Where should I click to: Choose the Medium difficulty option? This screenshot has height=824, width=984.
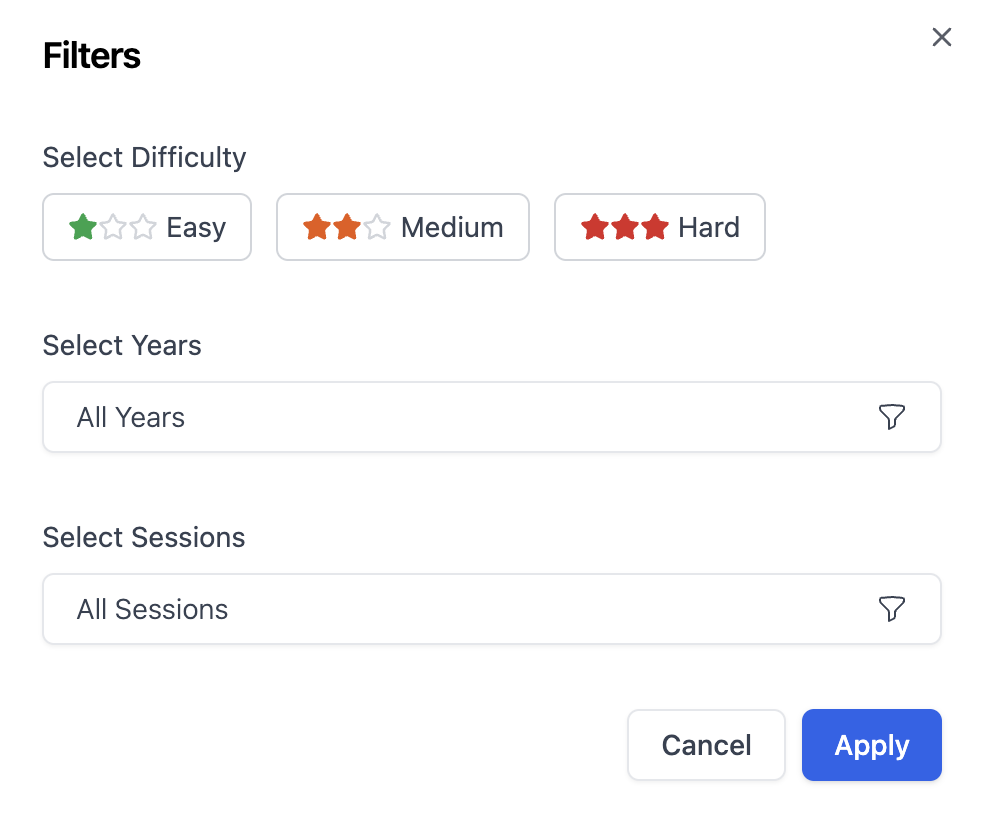pyautogui.click(x=402, y=228)
